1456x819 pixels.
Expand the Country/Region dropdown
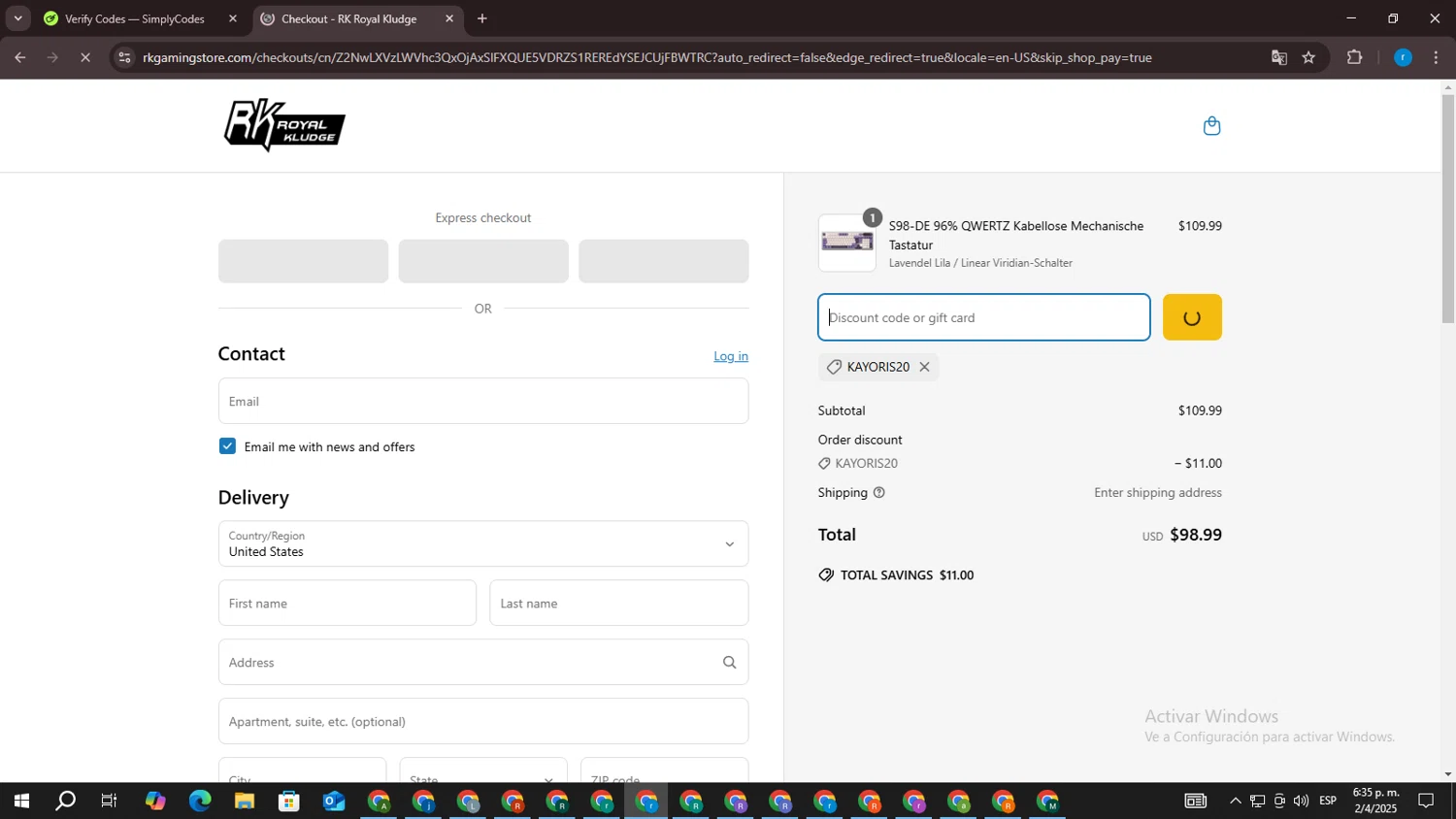point(483,543)
